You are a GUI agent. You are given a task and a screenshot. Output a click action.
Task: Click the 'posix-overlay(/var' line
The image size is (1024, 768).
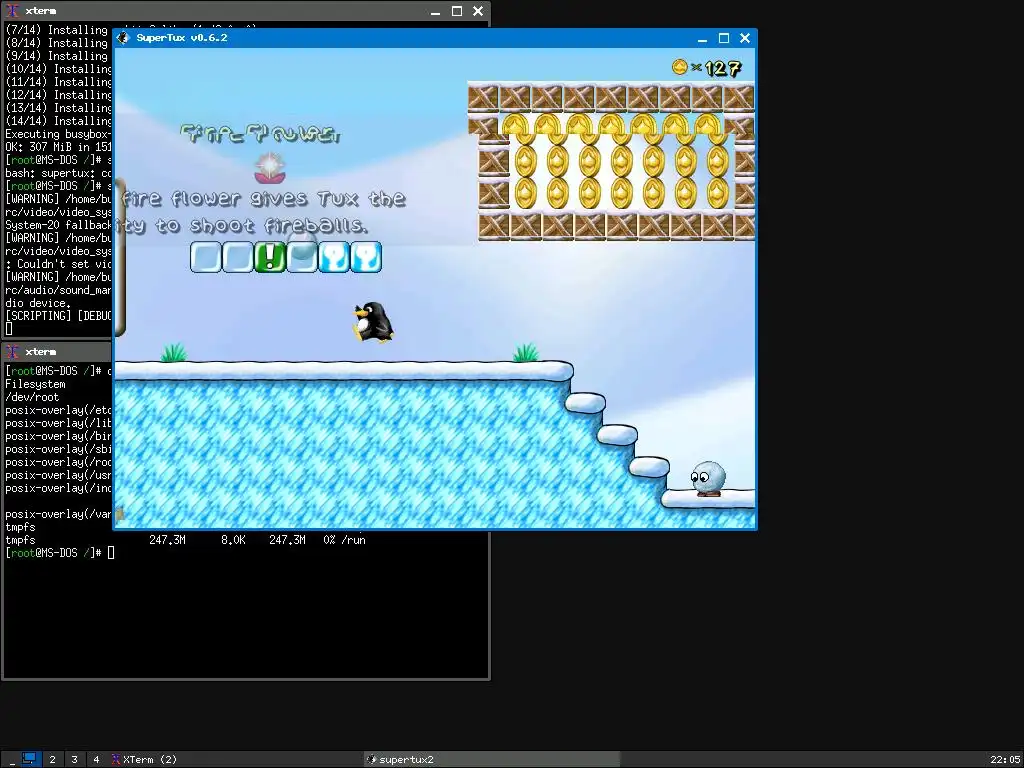click(59, 514)
